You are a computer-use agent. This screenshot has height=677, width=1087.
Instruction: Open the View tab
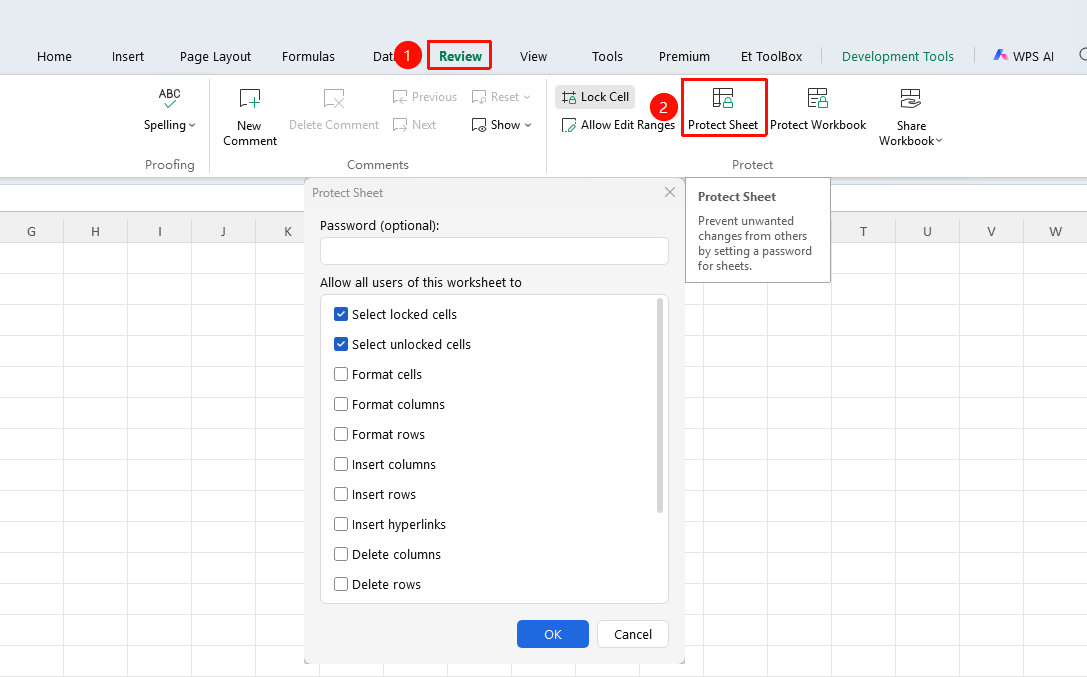[x=534, y=56]
